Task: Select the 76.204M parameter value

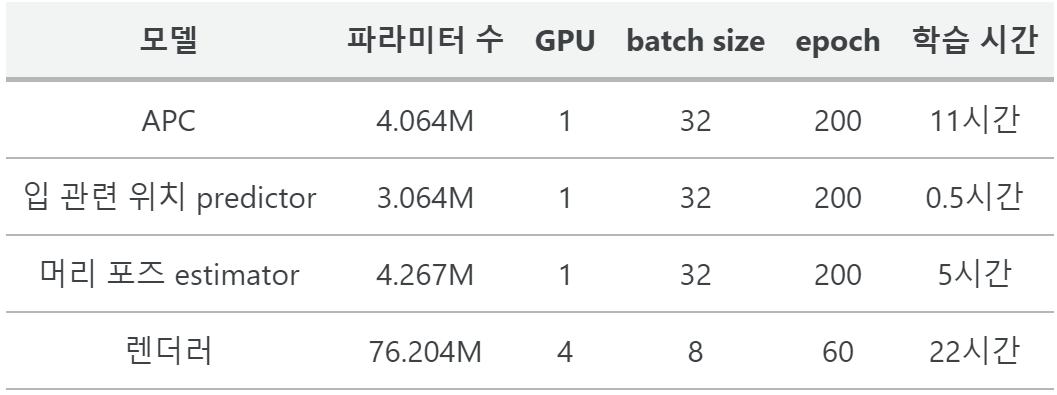Action: (425, 352)
